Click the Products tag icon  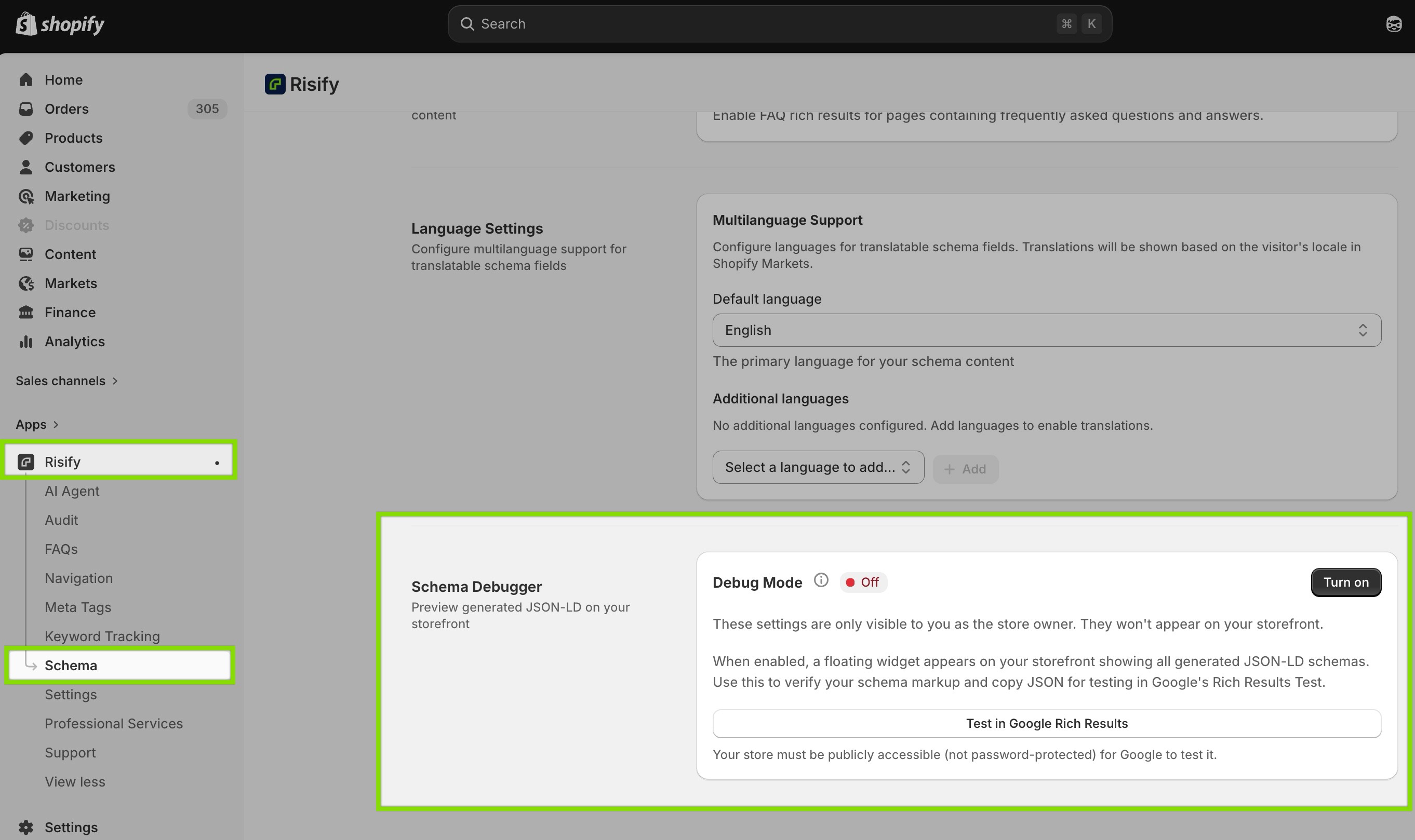[x=25, y=138]
